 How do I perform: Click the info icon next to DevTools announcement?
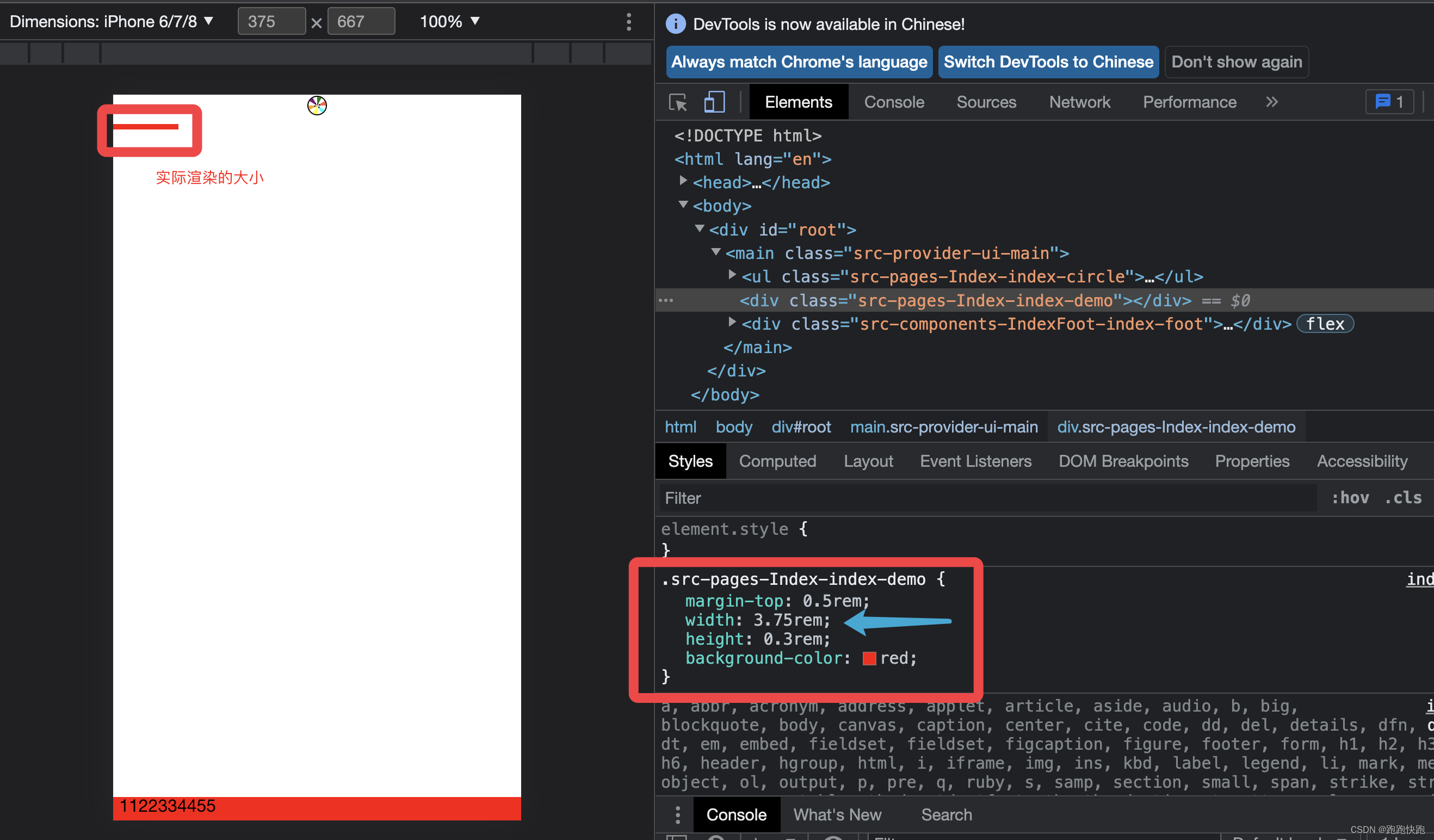tap(676, 24)
